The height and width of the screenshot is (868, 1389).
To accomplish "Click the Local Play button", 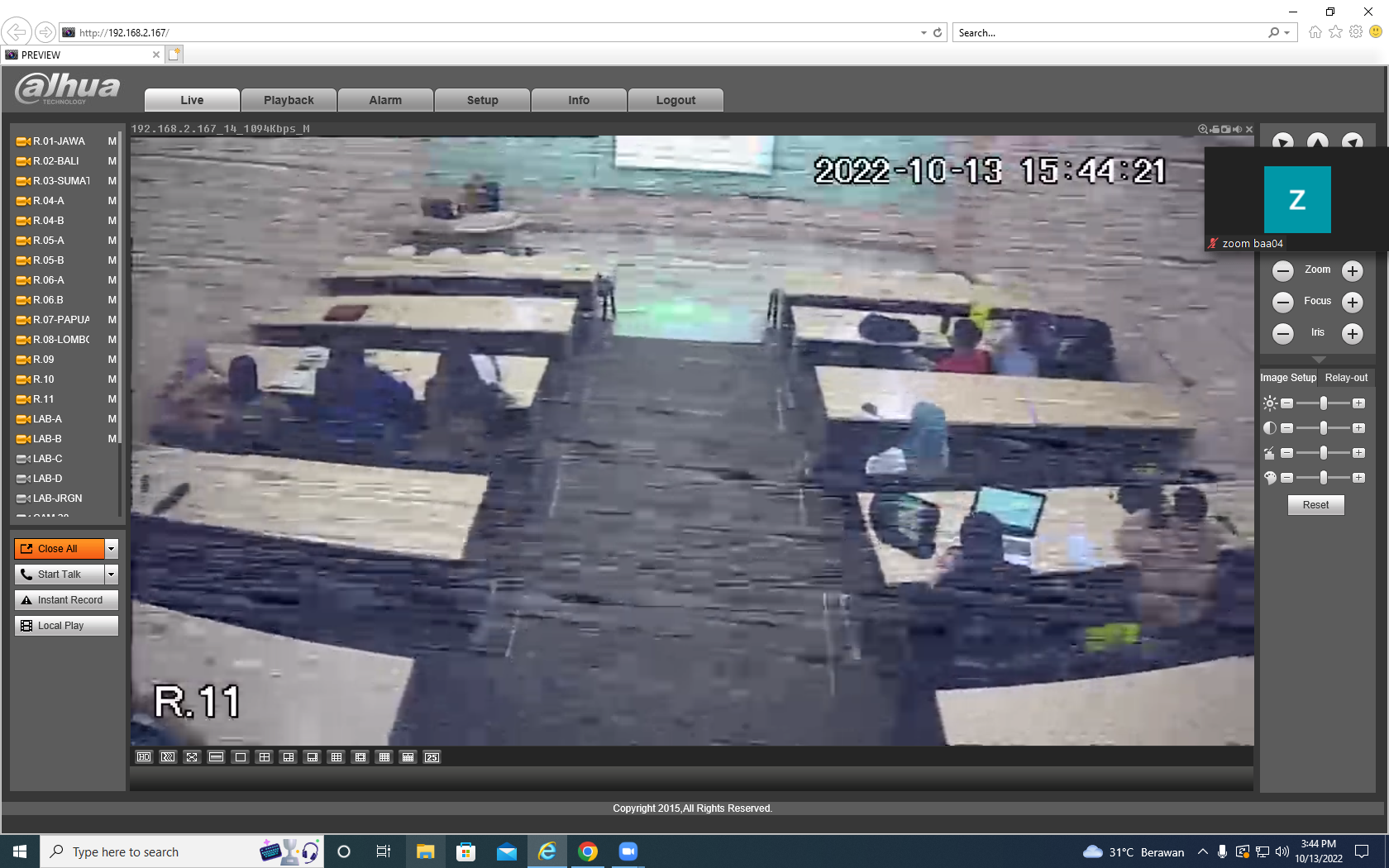I will pyautogui.click(x=66, y=626).
